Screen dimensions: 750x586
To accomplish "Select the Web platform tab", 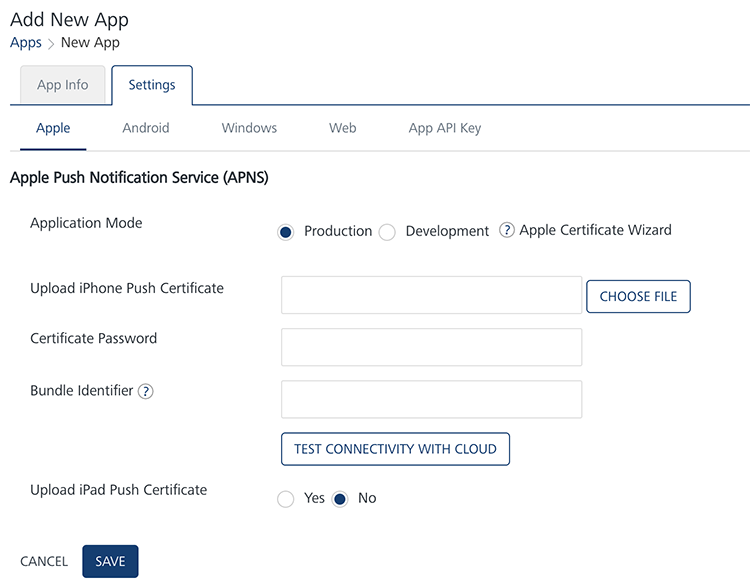I will coord(343,128).
